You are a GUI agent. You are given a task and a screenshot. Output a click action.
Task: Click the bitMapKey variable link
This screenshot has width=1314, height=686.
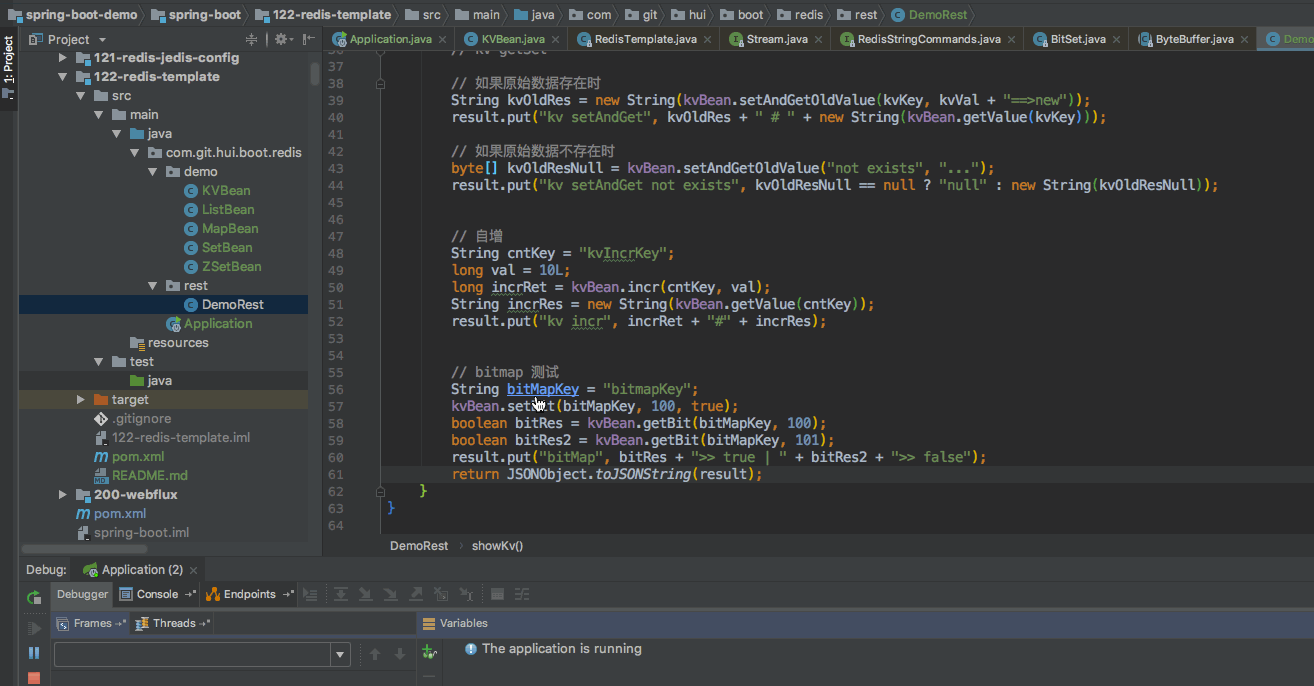tap(542, 389)
